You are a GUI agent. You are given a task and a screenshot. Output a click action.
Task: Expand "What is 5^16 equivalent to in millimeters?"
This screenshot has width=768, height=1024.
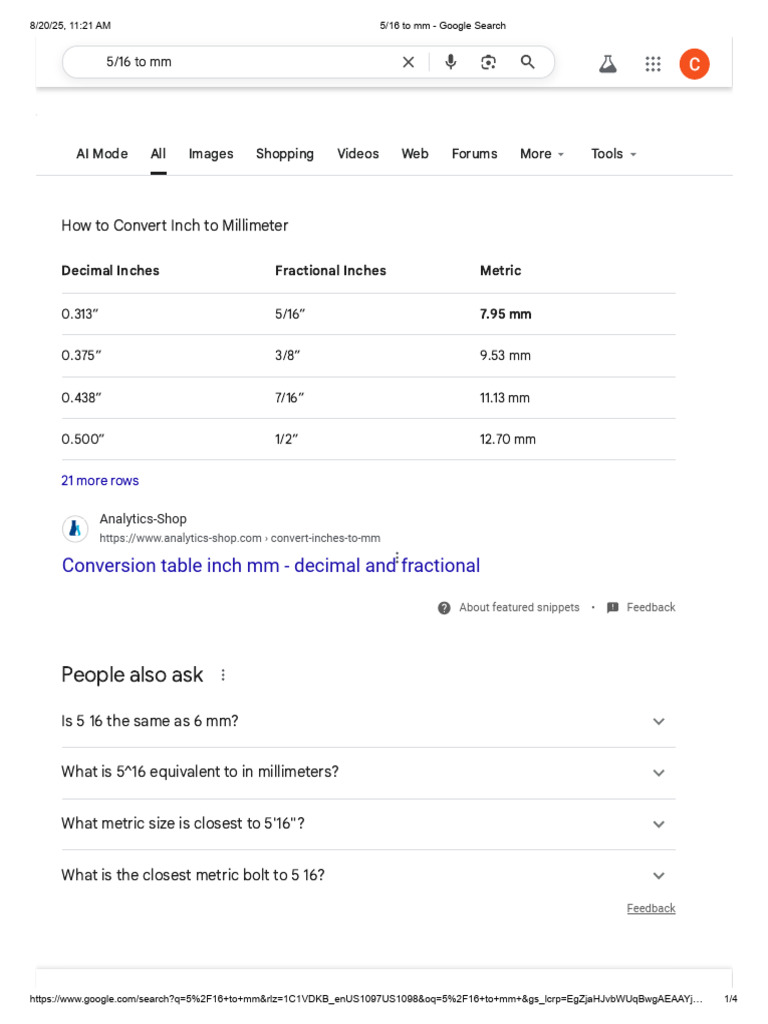658,773
